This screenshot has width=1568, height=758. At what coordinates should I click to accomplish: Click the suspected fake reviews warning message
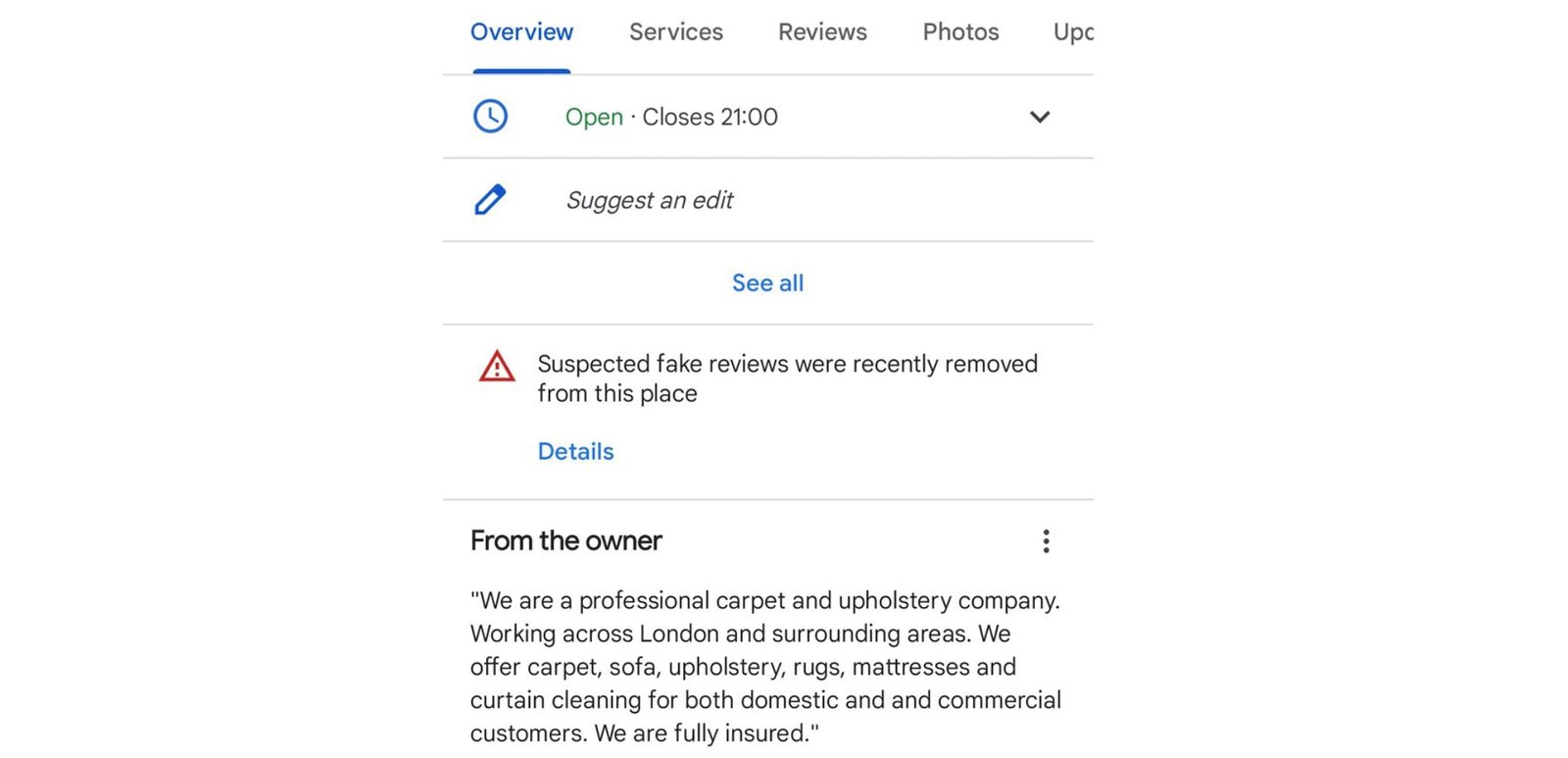pyautogui.click(x=787, y=379)
